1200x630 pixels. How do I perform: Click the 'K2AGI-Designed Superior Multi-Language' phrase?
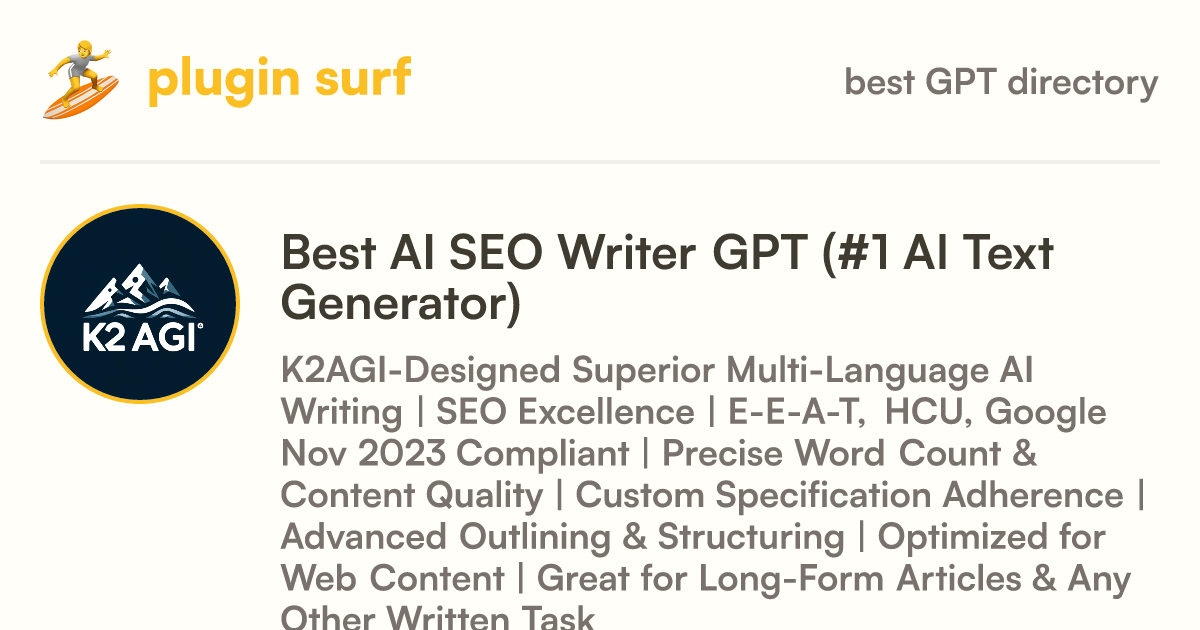[635, 370]
